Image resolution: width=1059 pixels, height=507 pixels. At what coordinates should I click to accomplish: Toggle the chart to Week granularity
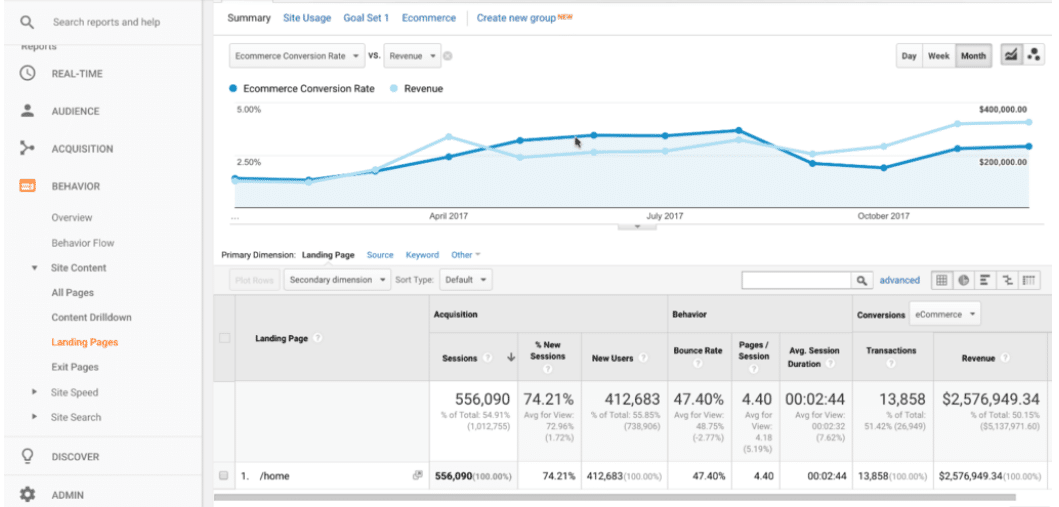[x=938, y=56]
